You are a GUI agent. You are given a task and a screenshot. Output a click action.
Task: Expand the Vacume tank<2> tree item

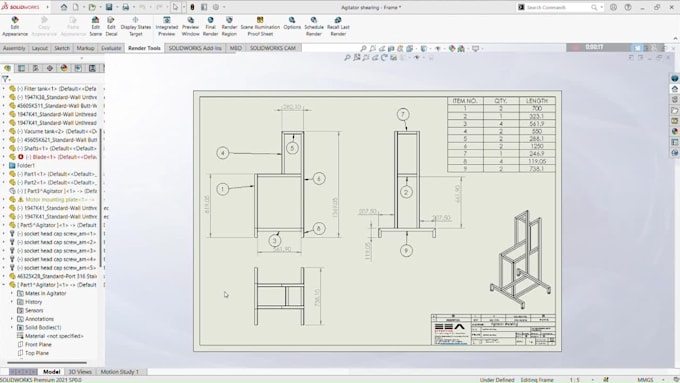tap(4, 131)
